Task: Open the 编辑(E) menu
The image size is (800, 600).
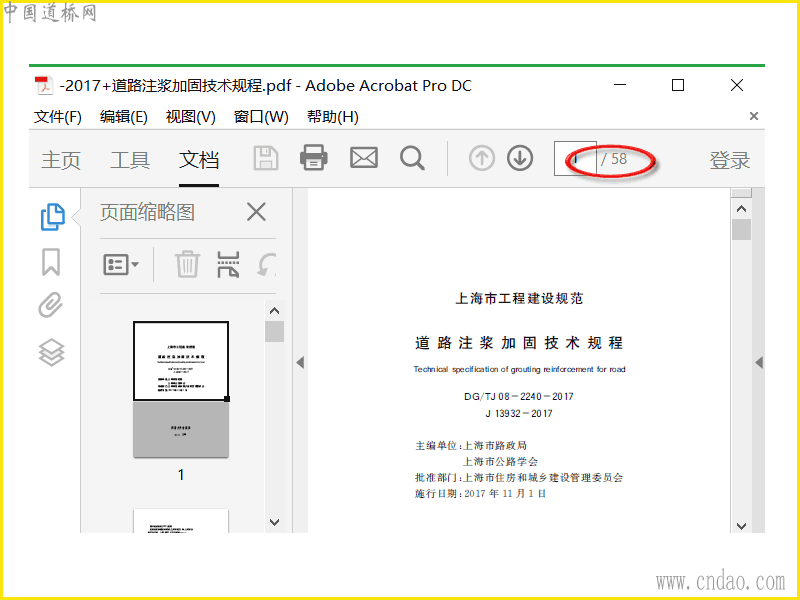Action: coord(124,117)
